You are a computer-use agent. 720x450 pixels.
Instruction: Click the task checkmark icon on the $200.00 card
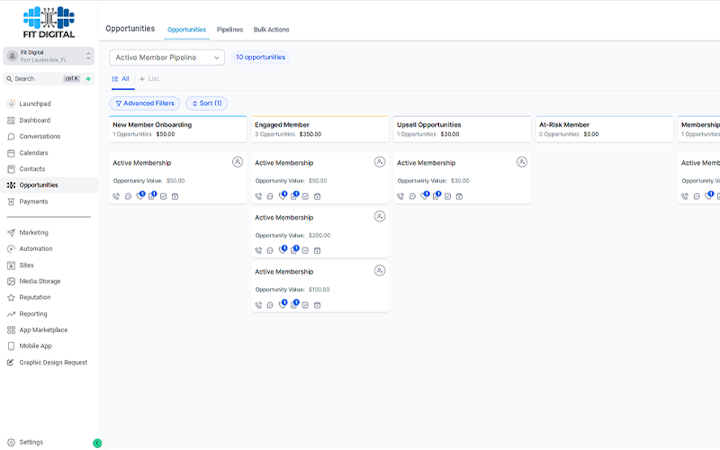tap(305, 250)
